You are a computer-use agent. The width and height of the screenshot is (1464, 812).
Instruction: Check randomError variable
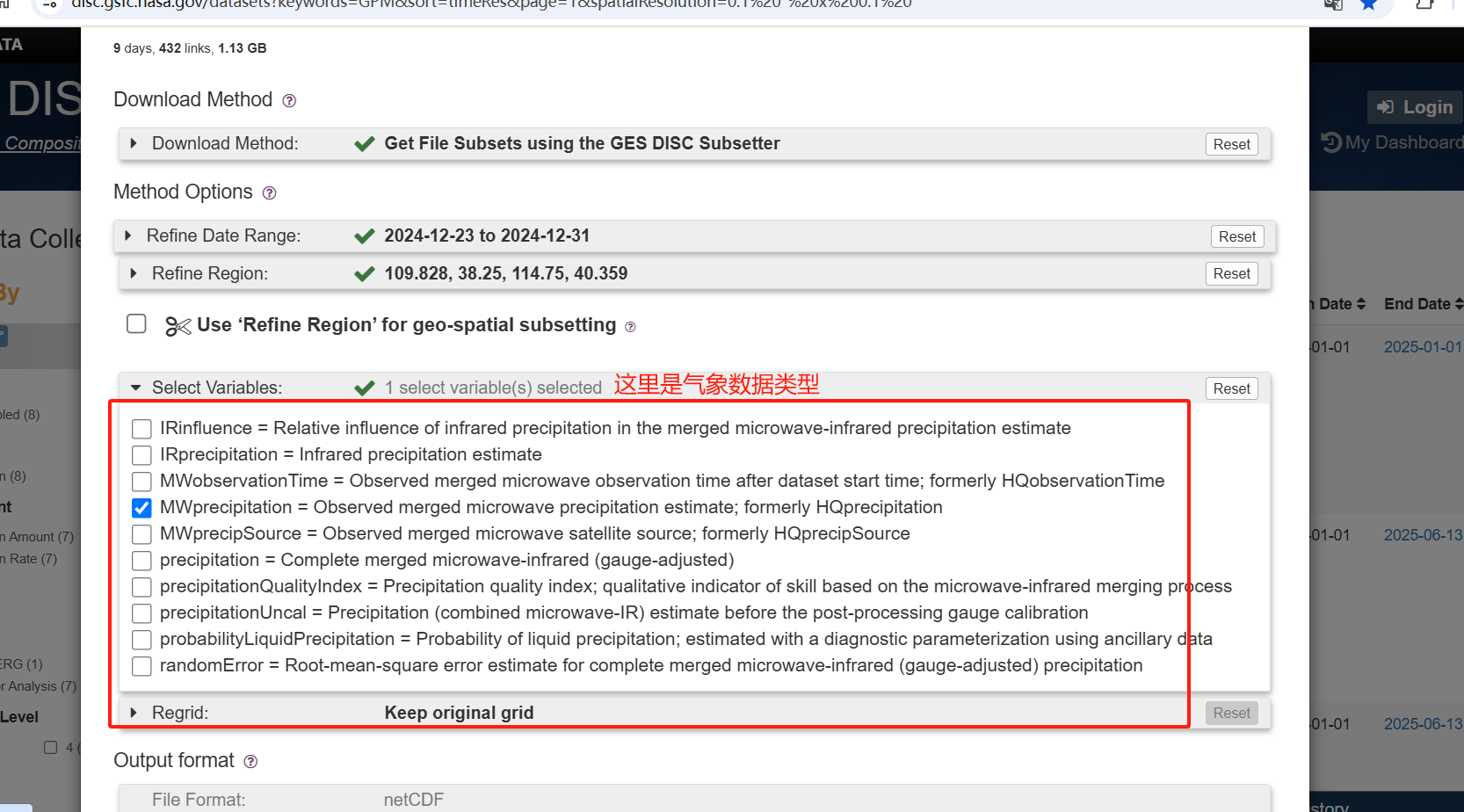(141, 666)
